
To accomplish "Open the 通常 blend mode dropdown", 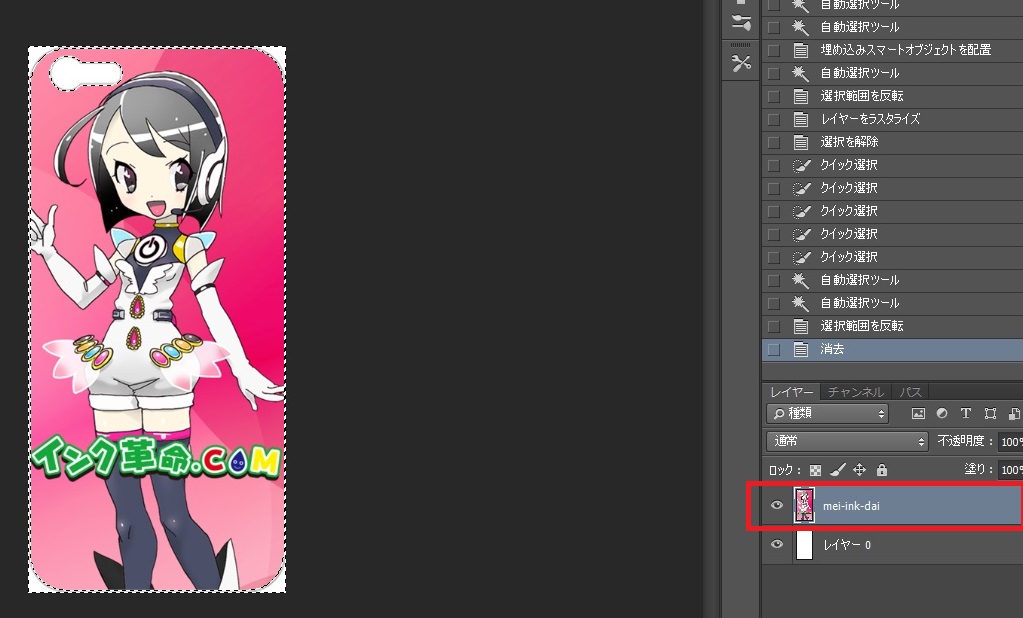I will [x=847, y=441].
